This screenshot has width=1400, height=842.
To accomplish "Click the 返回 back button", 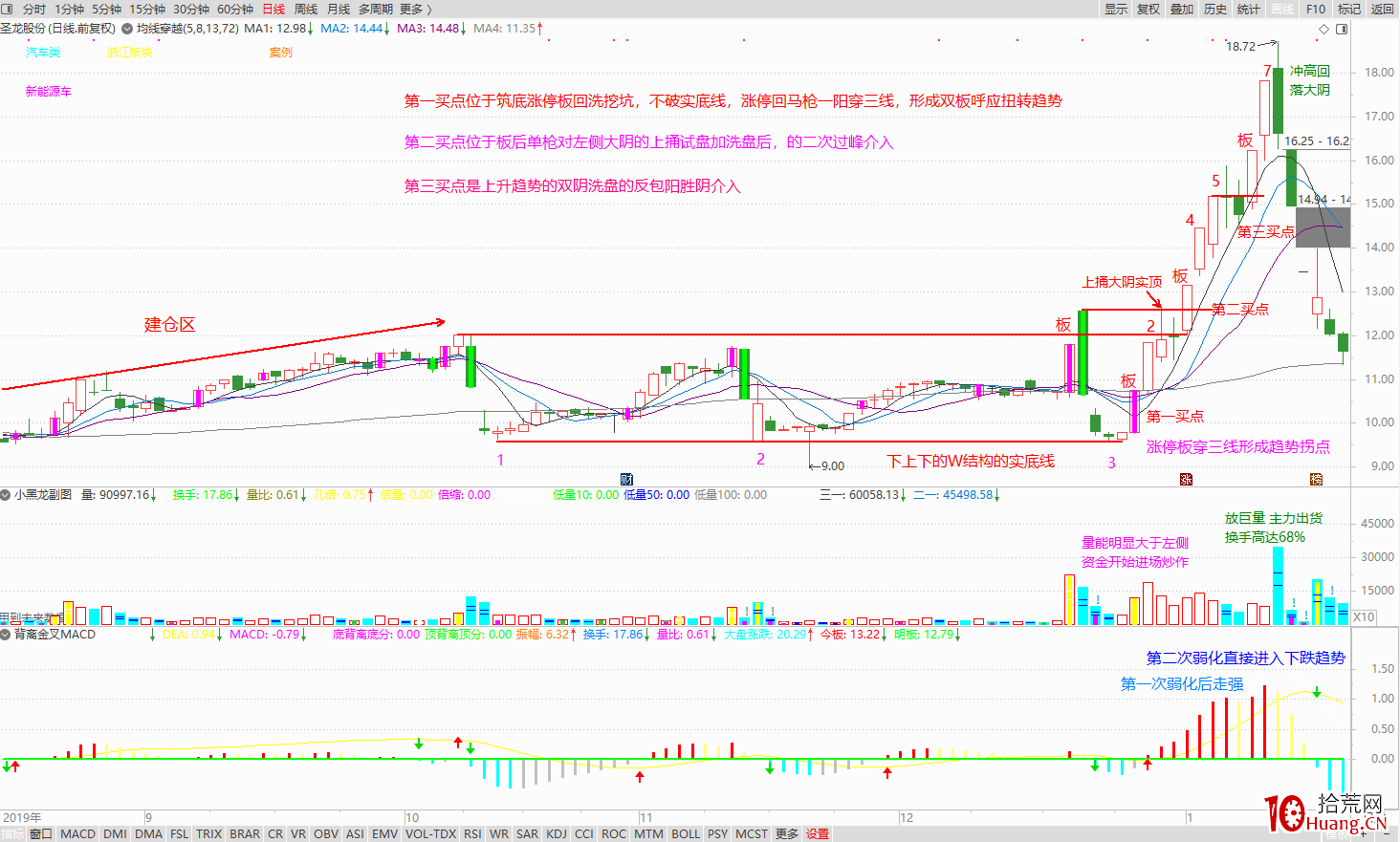I will (1383, 9).
